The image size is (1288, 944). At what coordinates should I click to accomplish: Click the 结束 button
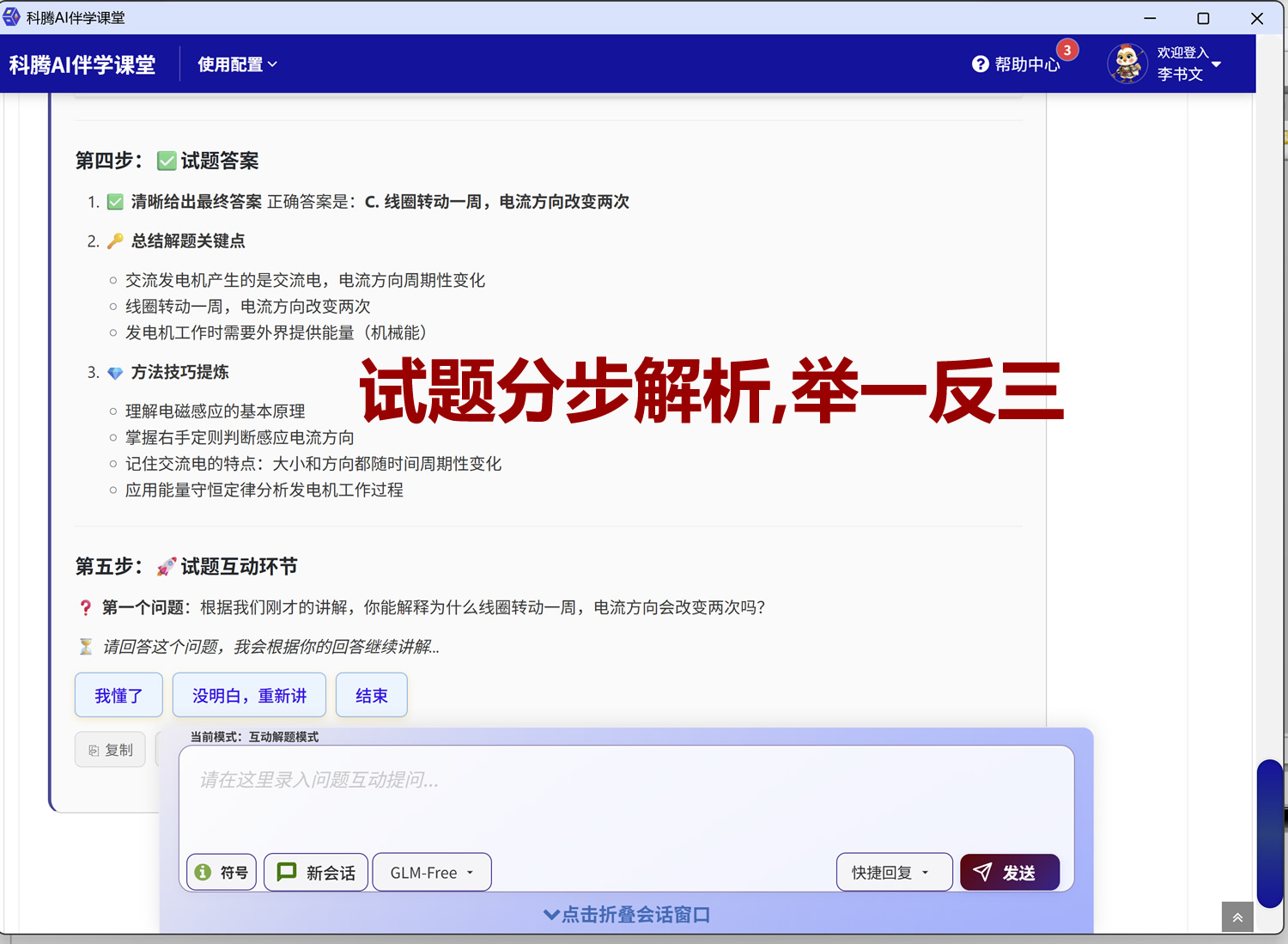pos(371,695)
